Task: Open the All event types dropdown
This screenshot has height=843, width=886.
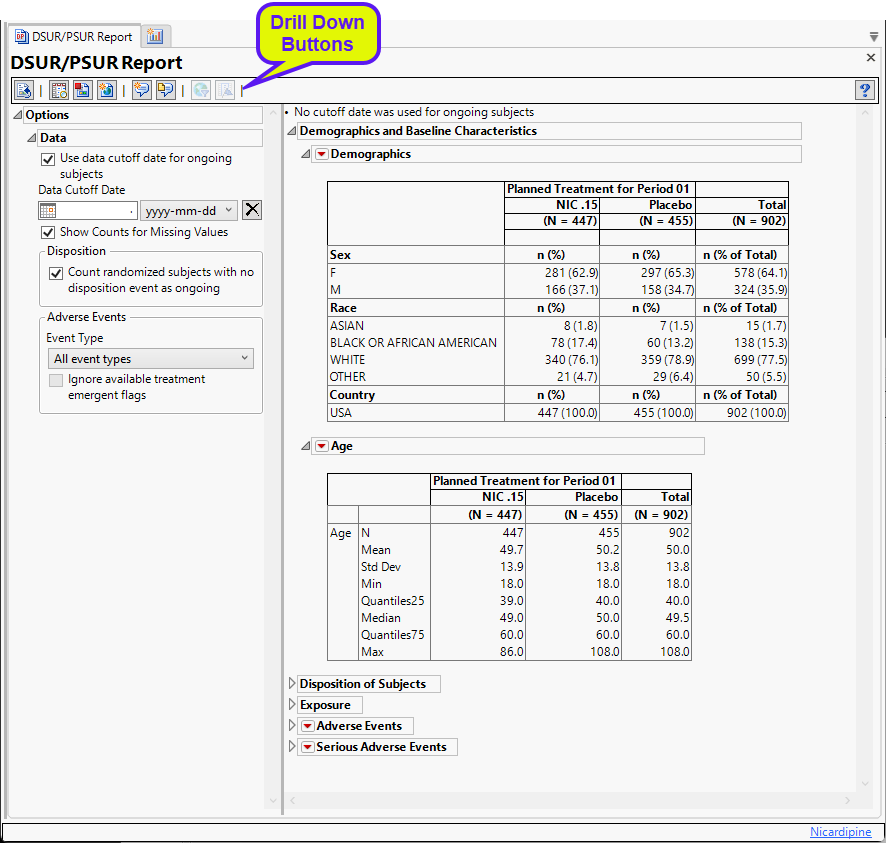Action: 150,358
